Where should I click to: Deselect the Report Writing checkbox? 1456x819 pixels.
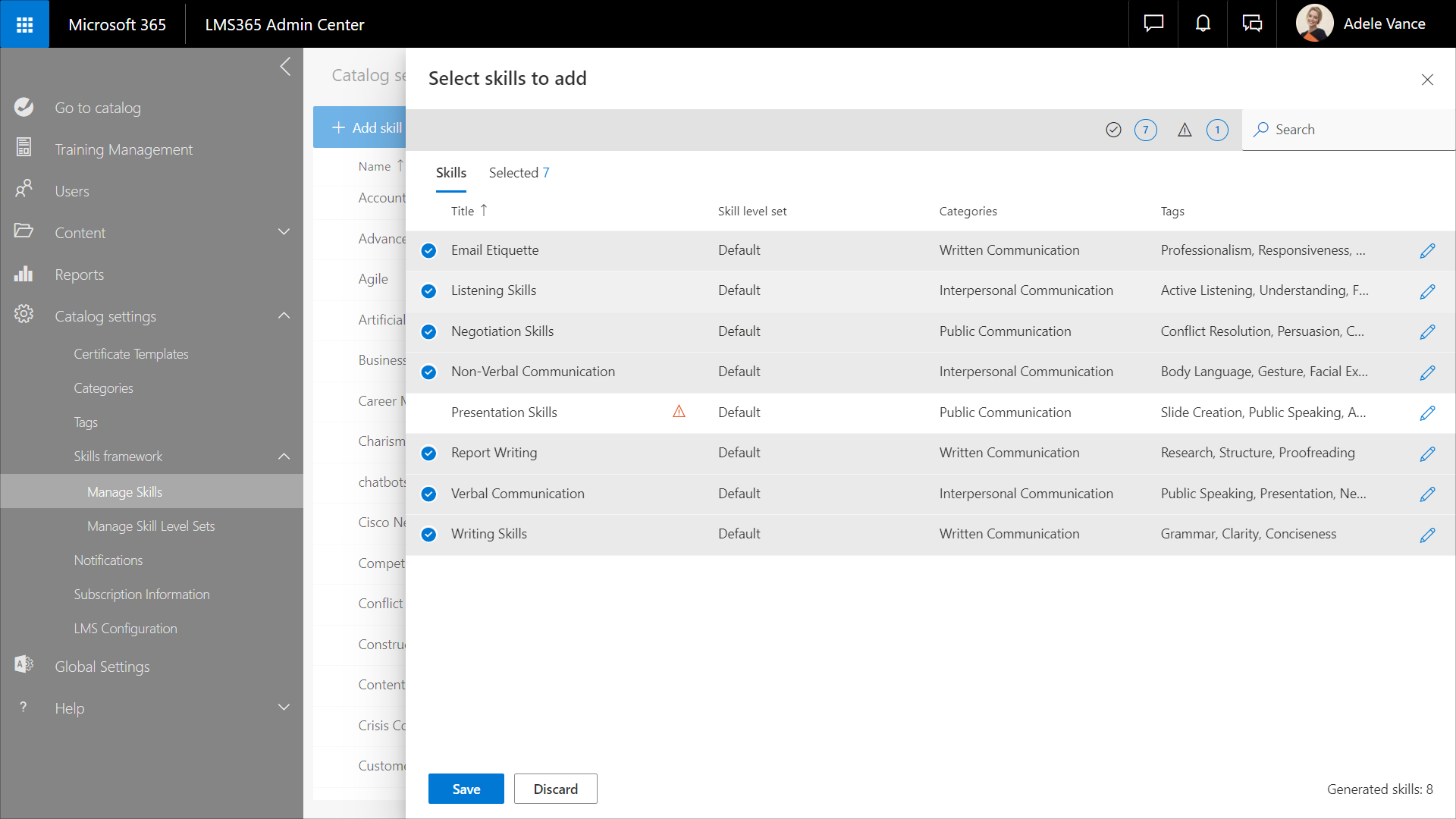pos(428,453)
